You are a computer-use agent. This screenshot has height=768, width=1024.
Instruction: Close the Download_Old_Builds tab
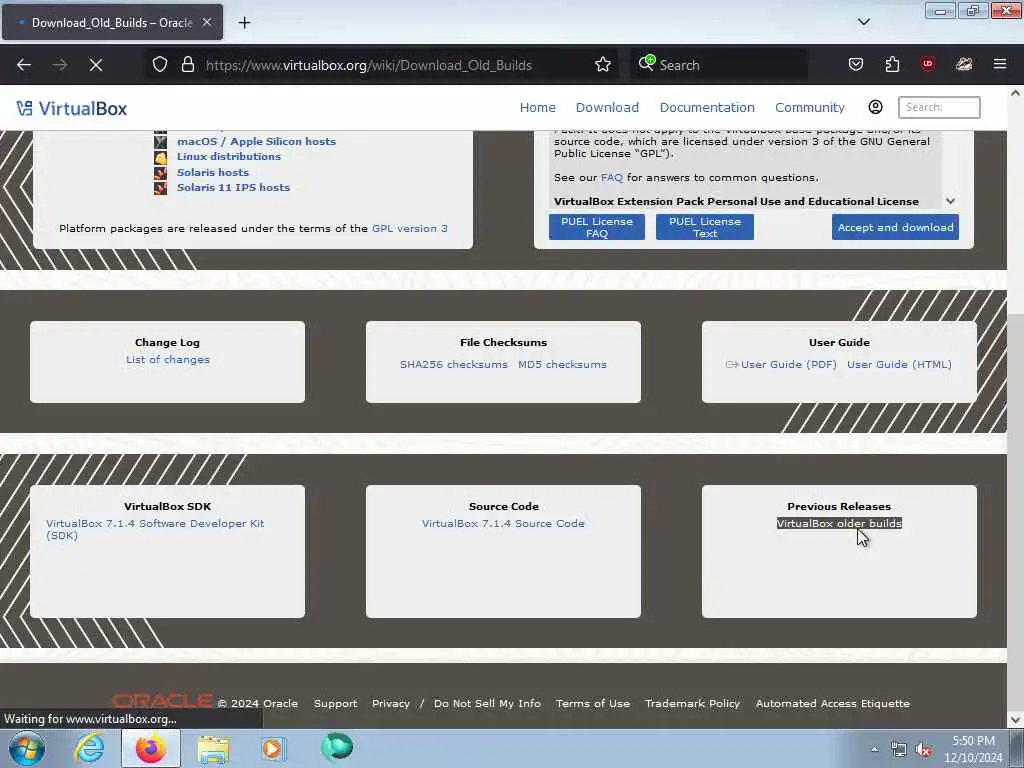(206, 23)
